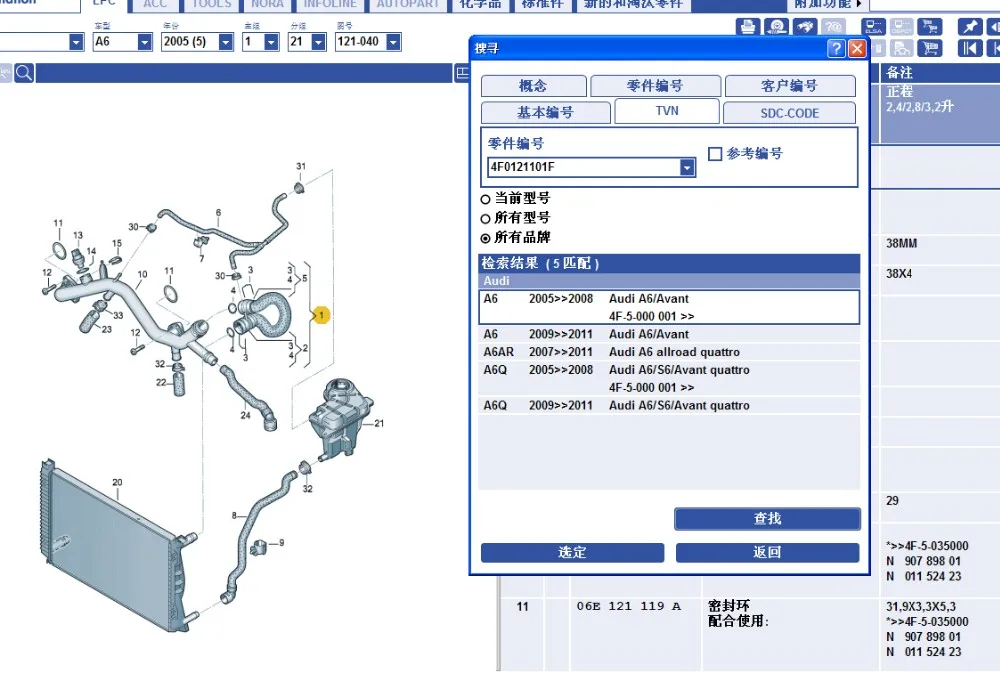Open the subgroup dropdown showing 21
Screen dimensions: 1000x673
[x=318, y=42]
